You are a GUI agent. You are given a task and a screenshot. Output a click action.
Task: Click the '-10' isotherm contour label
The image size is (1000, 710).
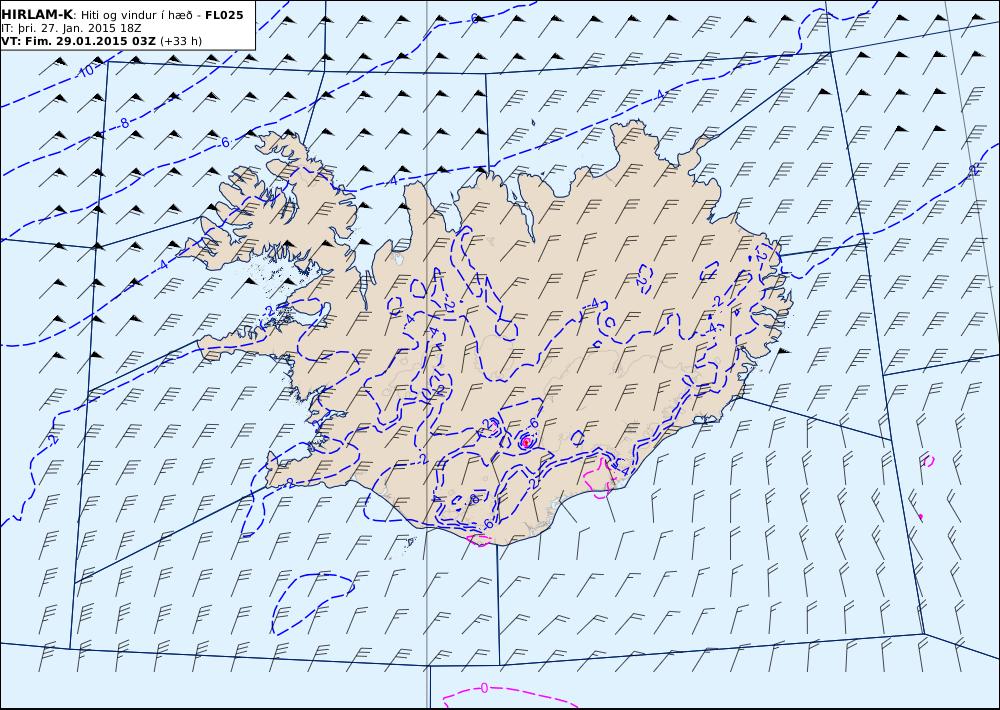pyautogui.click(x=85, y=71)
